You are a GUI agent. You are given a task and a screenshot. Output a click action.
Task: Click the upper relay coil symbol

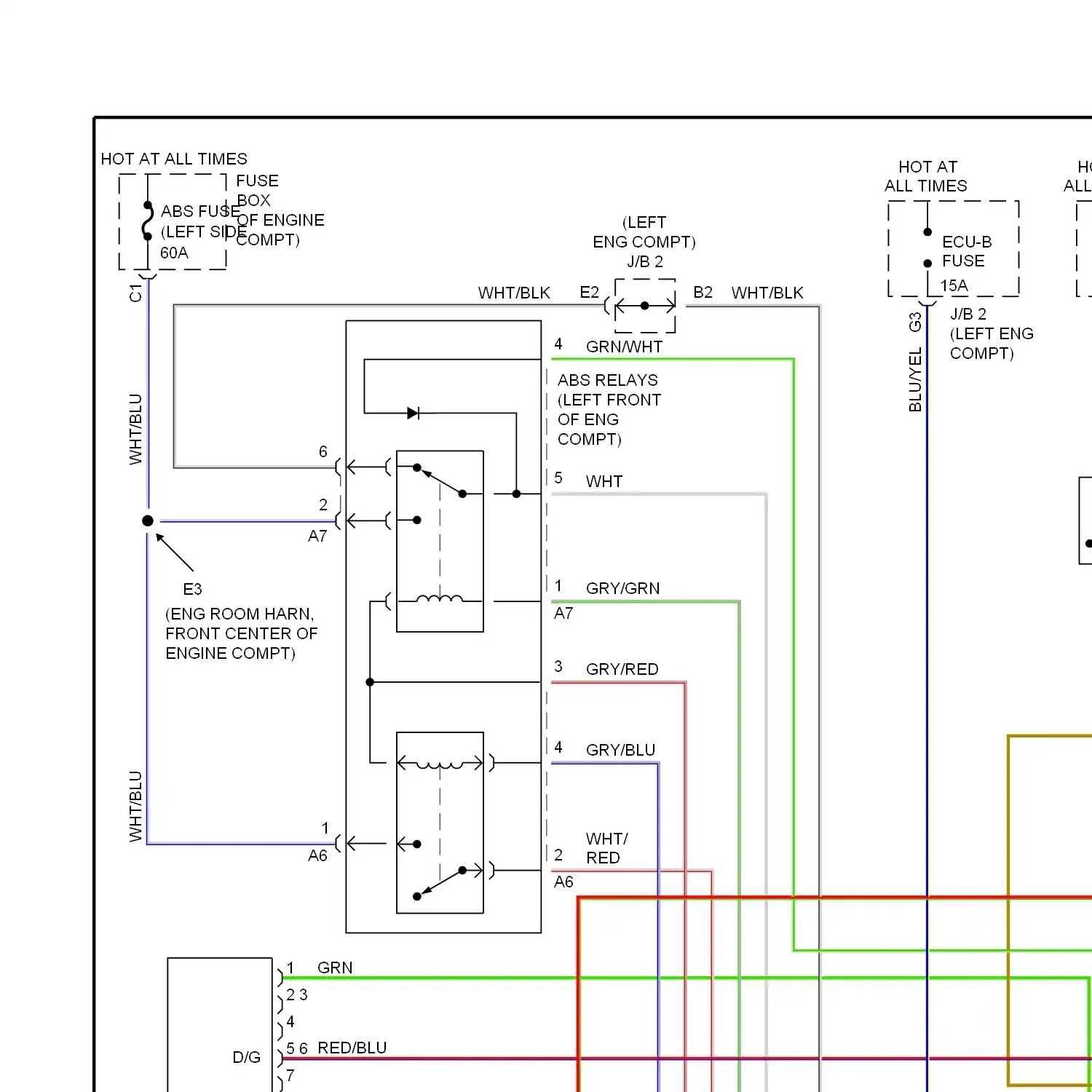point(440,598)
